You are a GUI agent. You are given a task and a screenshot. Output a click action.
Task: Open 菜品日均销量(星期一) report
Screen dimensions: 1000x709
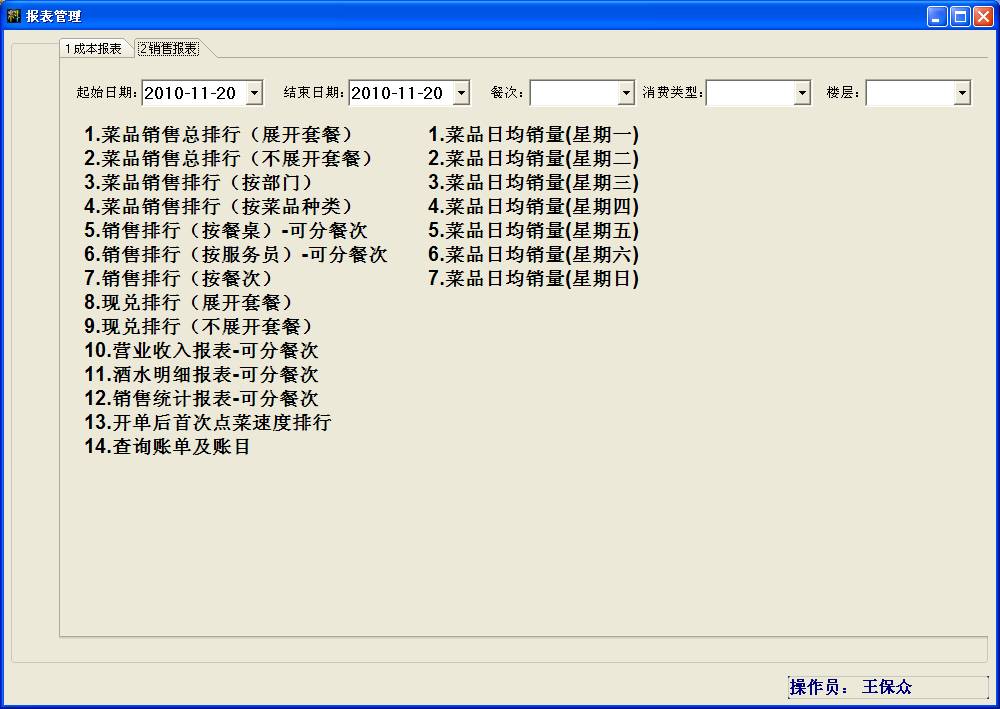(533, 134)
